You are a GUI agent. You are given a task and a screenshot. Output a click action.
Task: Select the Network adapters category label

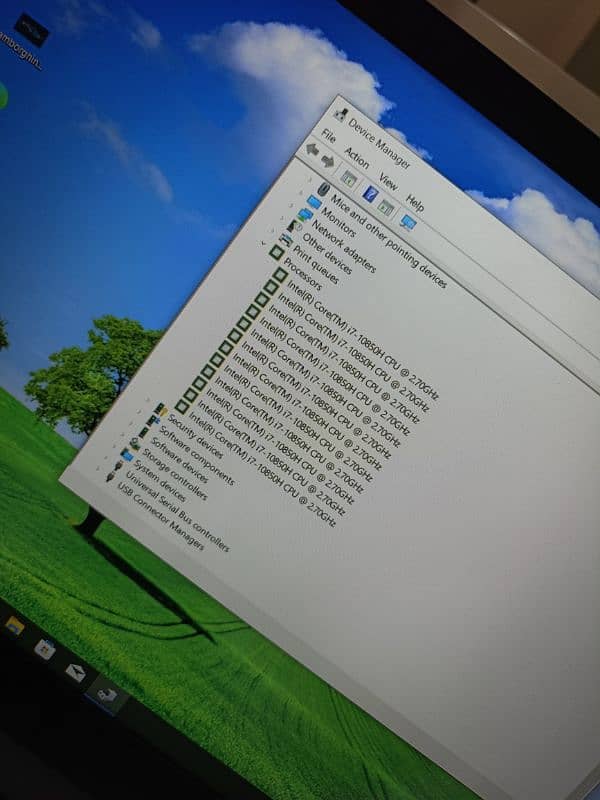pos(343,246)
